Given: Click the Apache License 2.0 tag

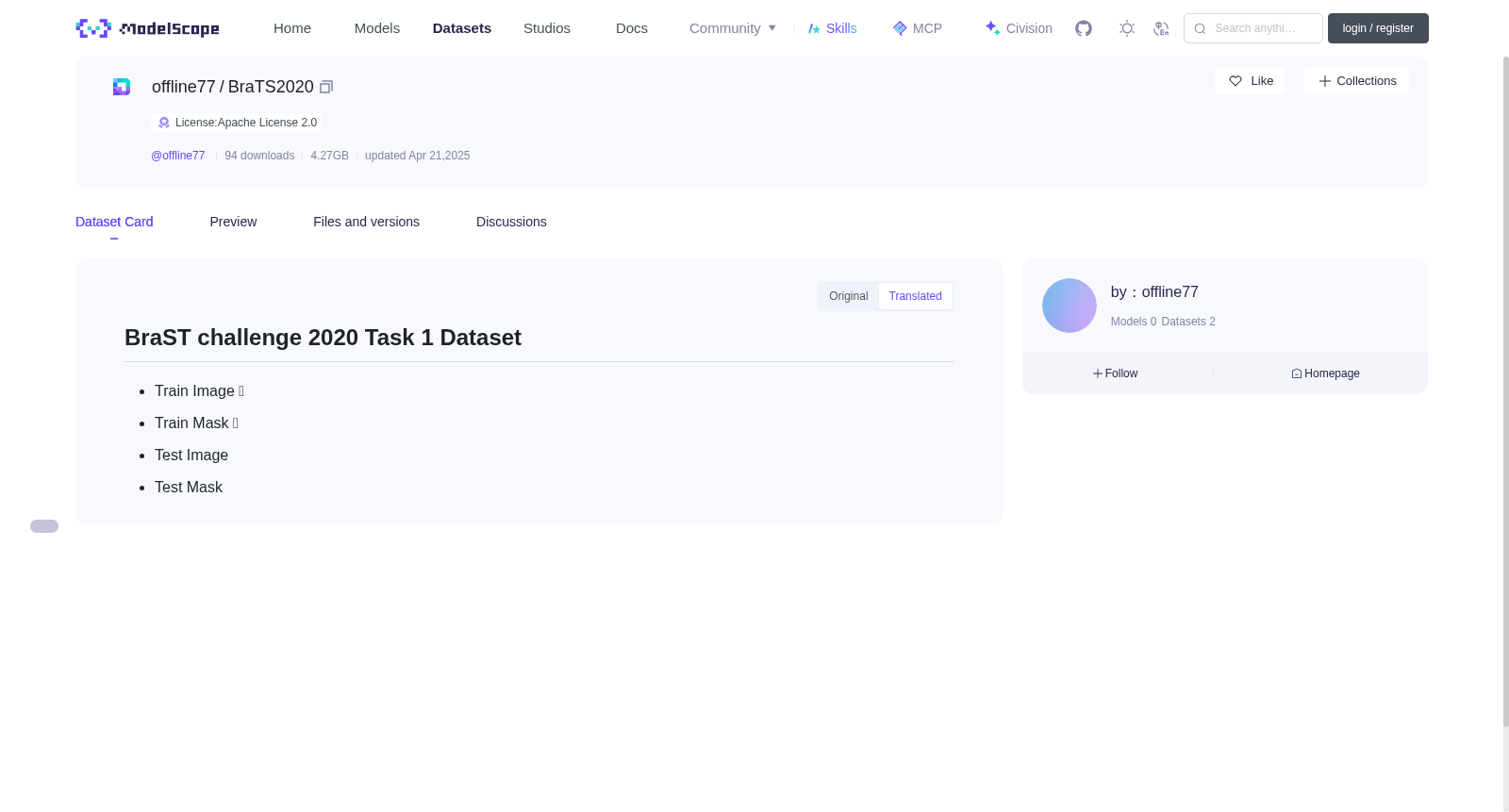Looking at the screenshot, I should 237,123.
